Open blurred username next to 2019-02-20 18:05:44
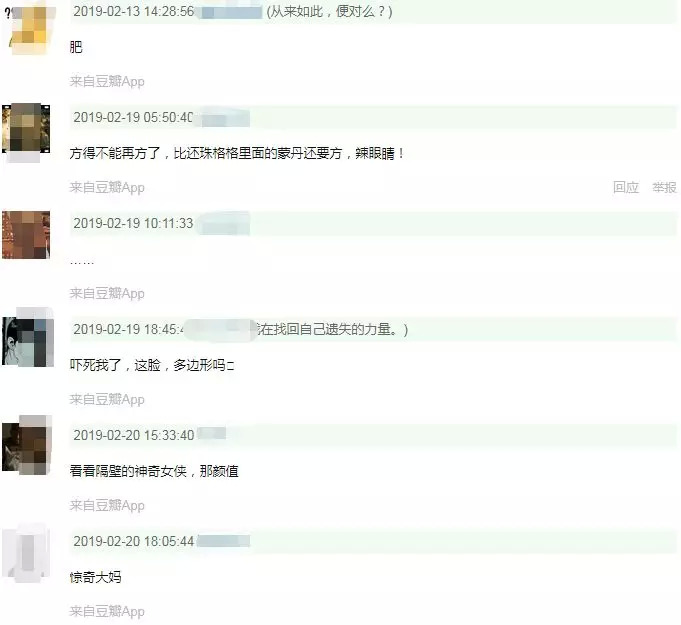The height and width of the screenshot is (625, 681). pos(224,541)
